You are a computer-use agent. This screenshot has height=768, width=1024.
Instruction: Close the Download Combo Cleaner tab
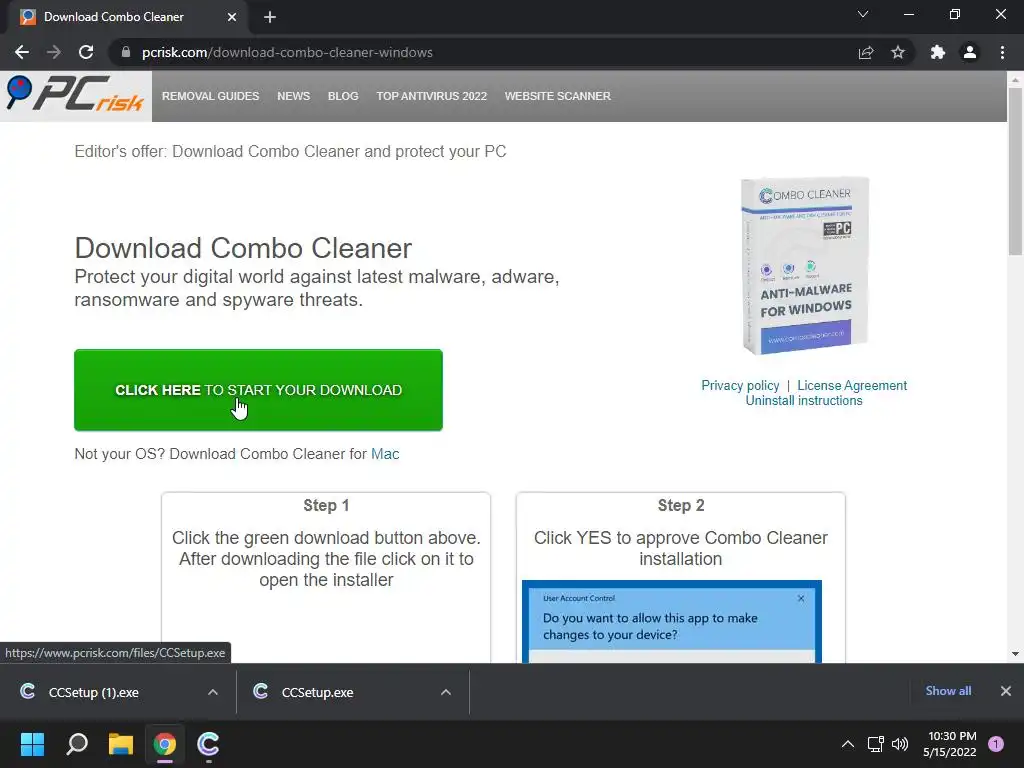tap(232, 17)
